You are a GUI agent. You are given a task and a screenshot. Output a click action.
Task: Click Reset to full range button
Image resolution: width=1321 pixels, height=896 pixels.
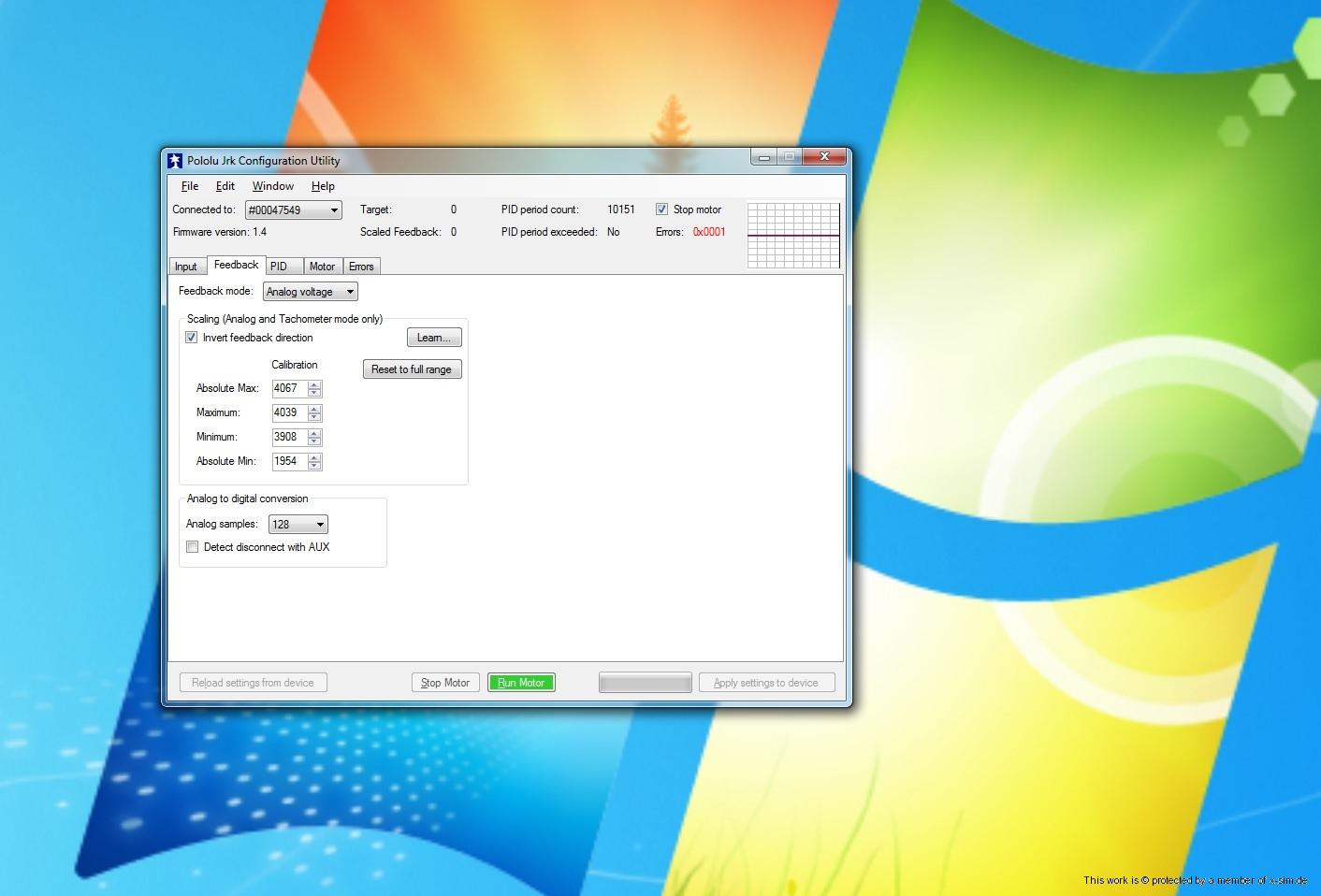[x=412, y=369]
